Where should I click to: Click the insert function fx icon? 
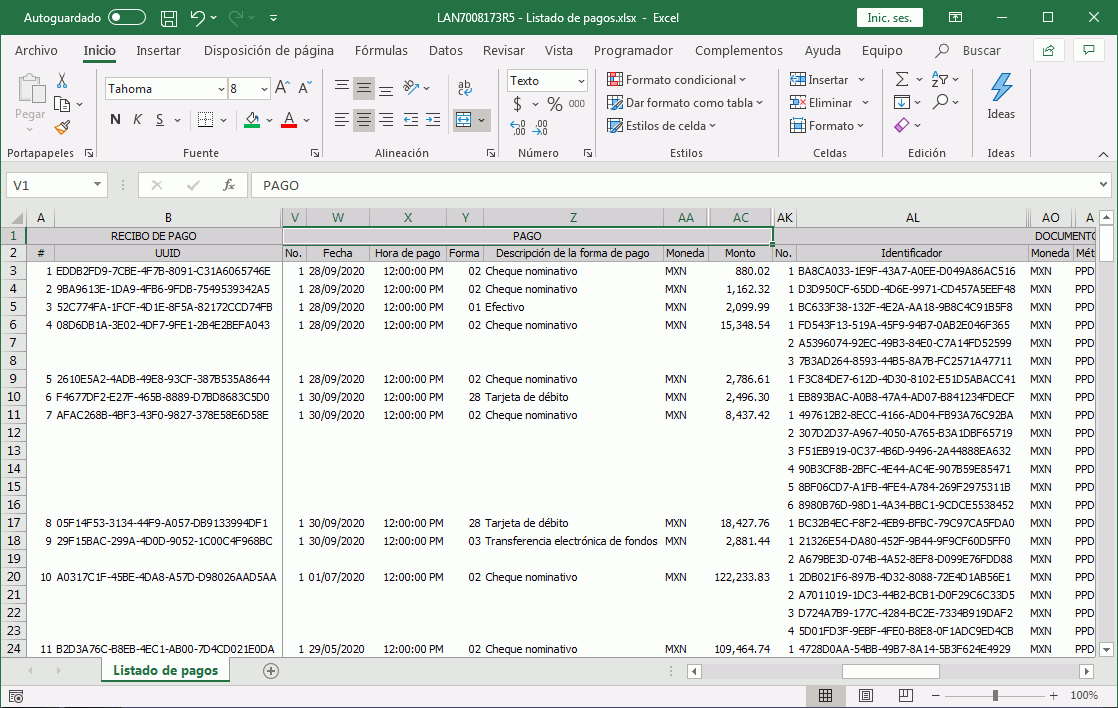pyautogui.click(x=229, y=185)
